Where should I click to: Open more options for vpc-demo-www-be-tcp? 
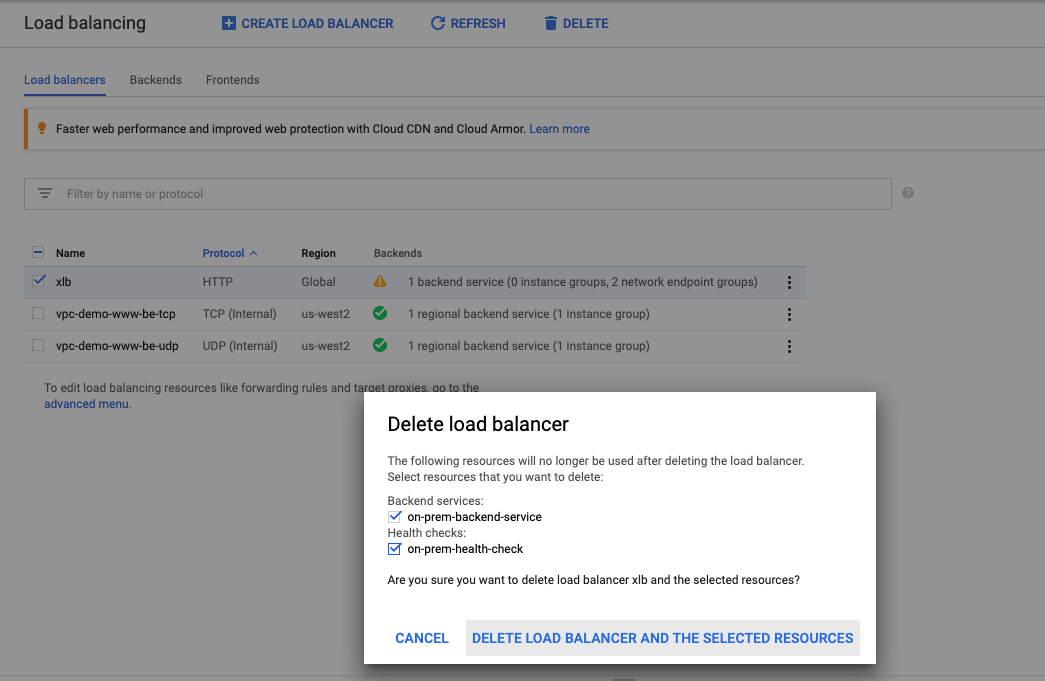789,315
